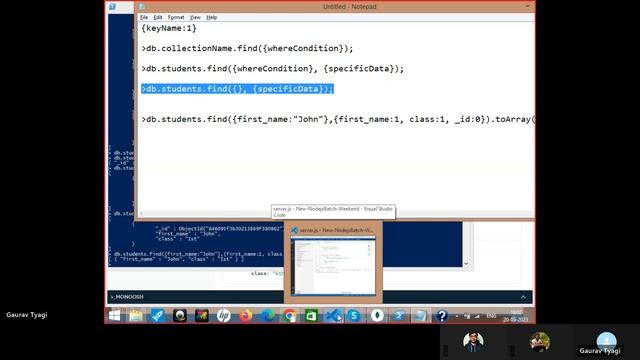Open ENG language indicator in tray
The image size is (640, 360).
(492, 316)
